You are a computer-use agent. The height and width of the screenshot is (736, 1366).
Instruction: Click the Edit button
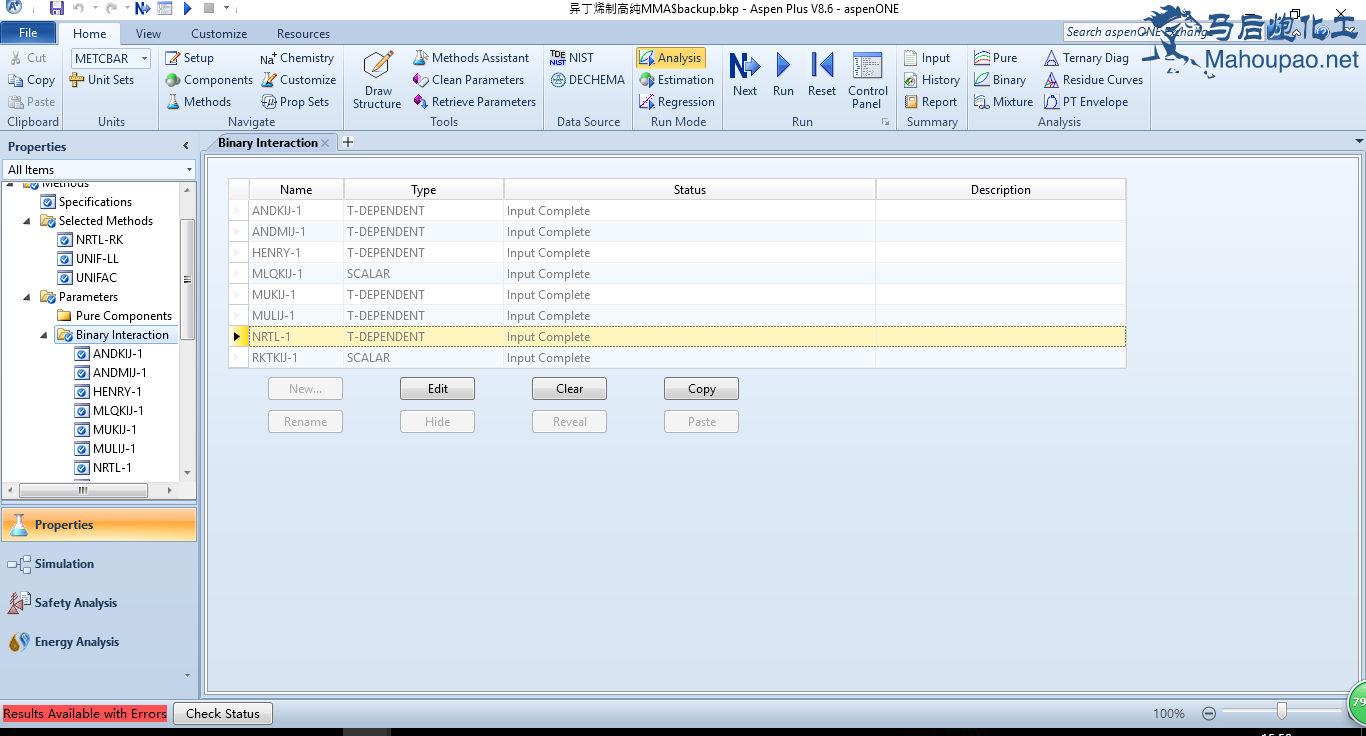click(438, 389)
